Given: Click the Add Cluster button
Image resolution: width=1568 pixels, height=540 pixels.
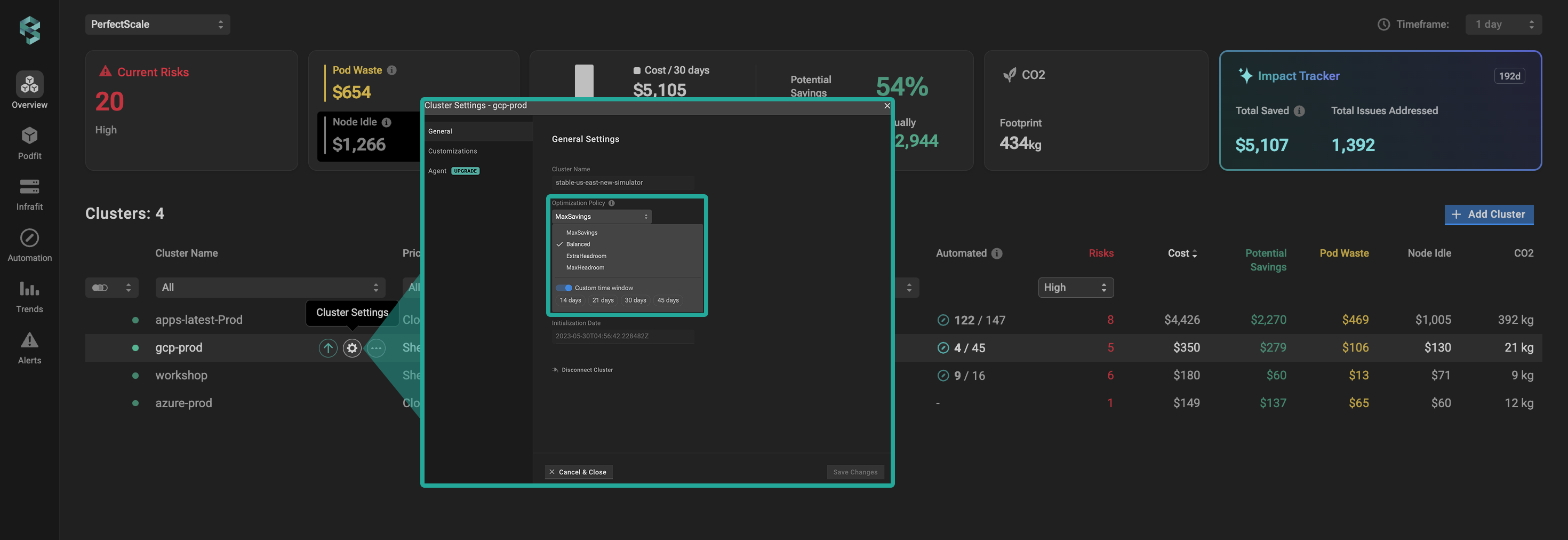Looking at the screenshot, I should tap(1489, 215).
